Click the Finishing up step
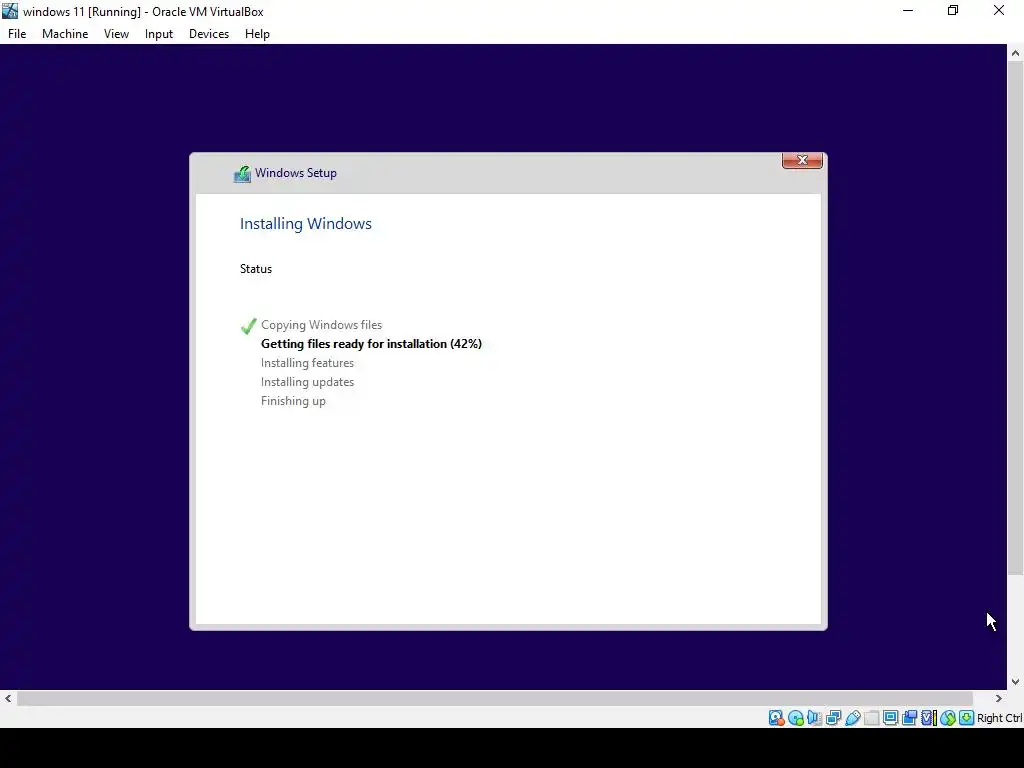 click(293, 401)
